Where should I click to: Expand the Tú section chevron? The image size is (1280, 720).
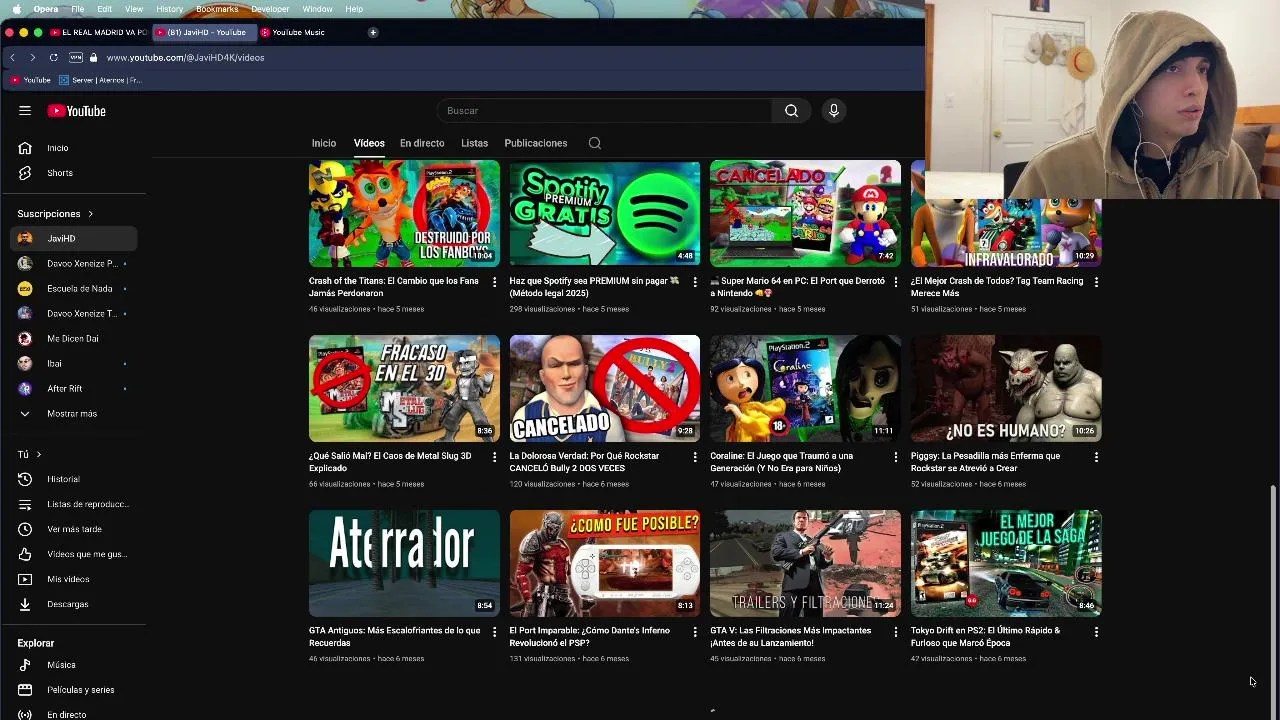click(38, 455)
